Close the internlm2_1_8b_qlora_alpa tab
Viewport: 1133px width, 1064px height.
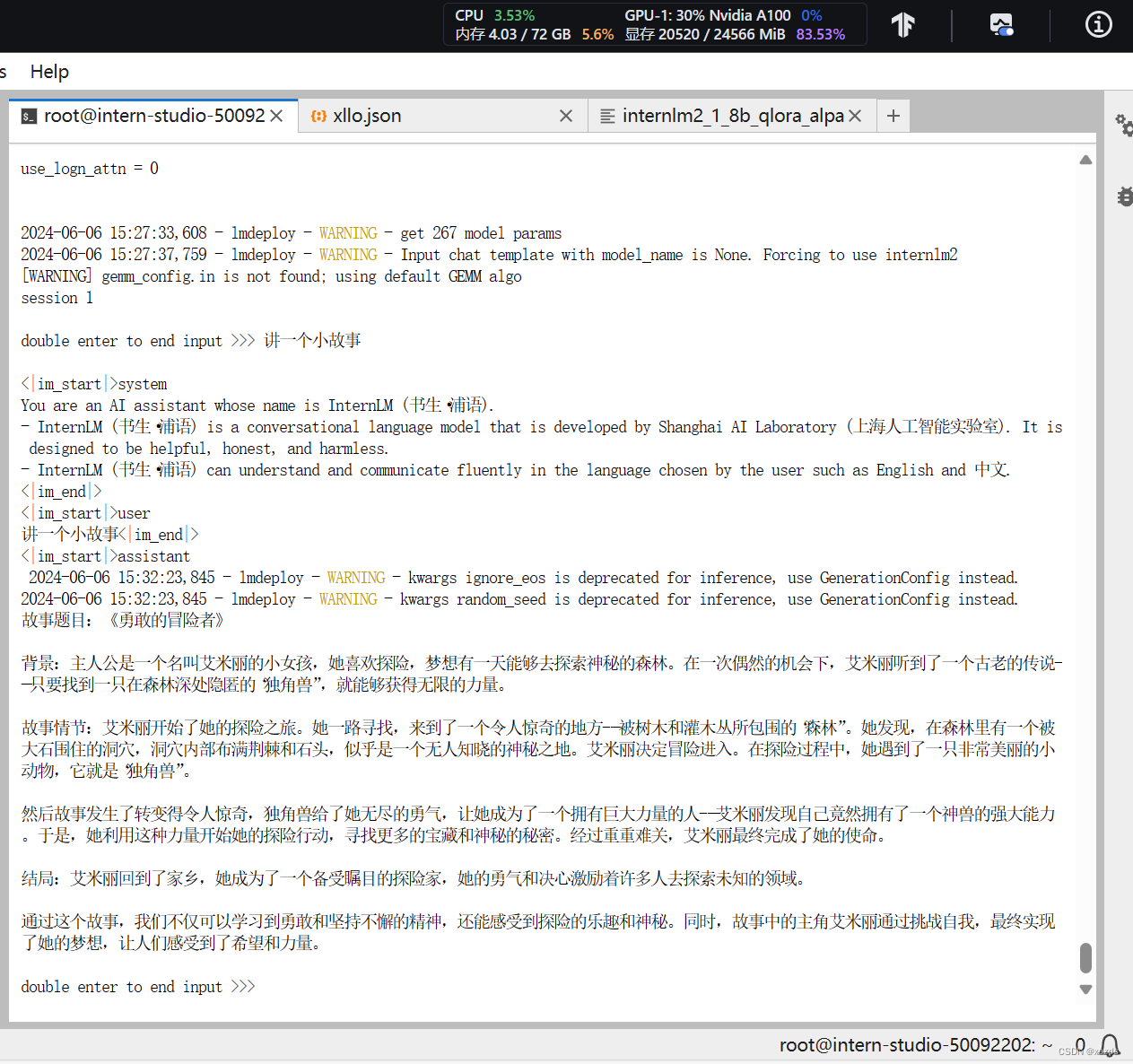tap(855, 116)
